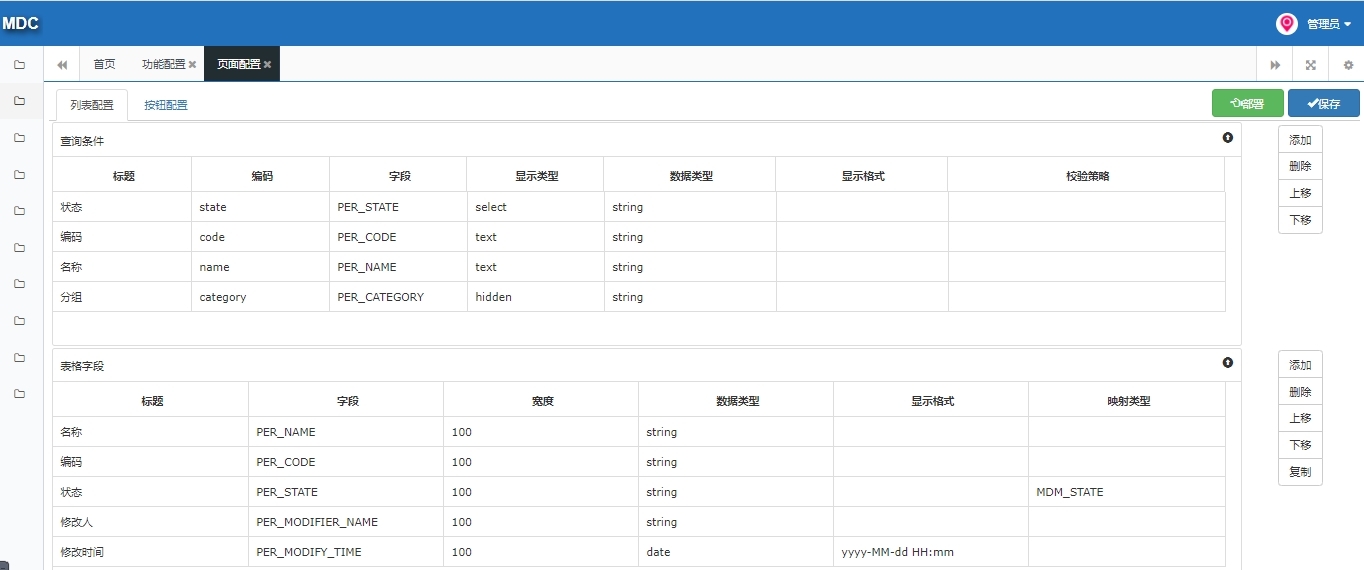Click 下移 beside the 查询条件 panel
1364x570 pixels.
pyautogui.click(x=1300, y=220)
